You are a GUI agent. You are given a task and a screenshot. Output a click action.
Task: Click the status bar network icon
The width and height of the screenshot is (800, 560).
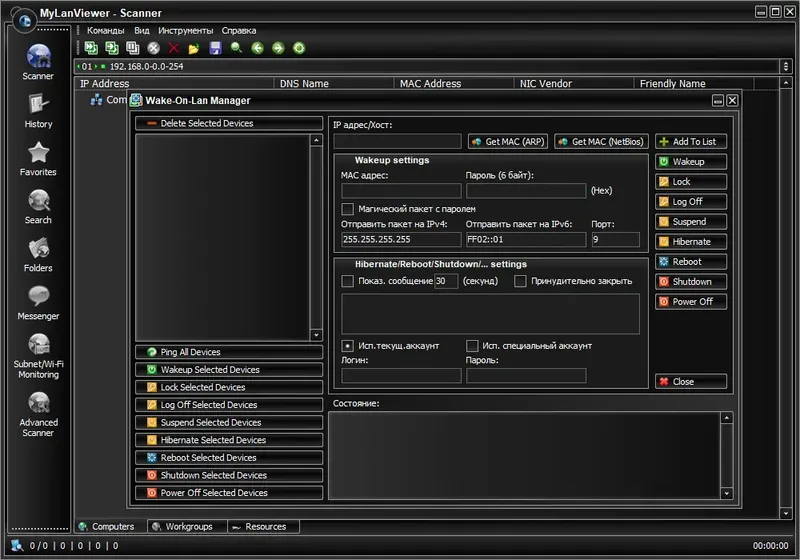pyautogui.click(x=17, y=545)
